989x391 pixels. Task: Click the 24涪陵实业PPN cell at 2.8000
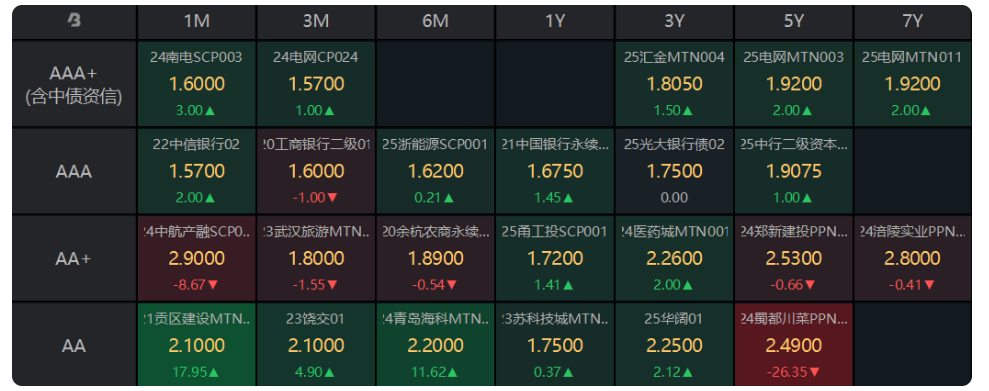(912, 259)
